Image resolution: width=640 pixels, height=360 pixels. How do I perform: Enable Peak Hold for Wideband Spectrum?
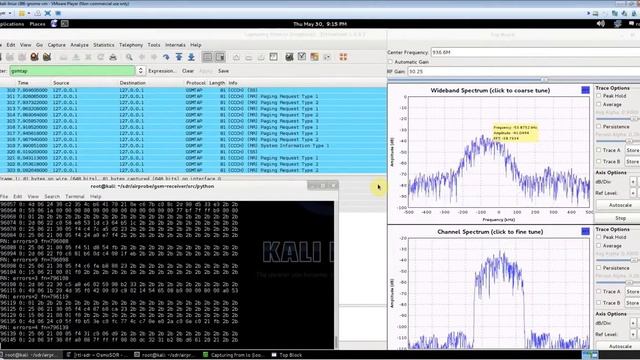599,96
